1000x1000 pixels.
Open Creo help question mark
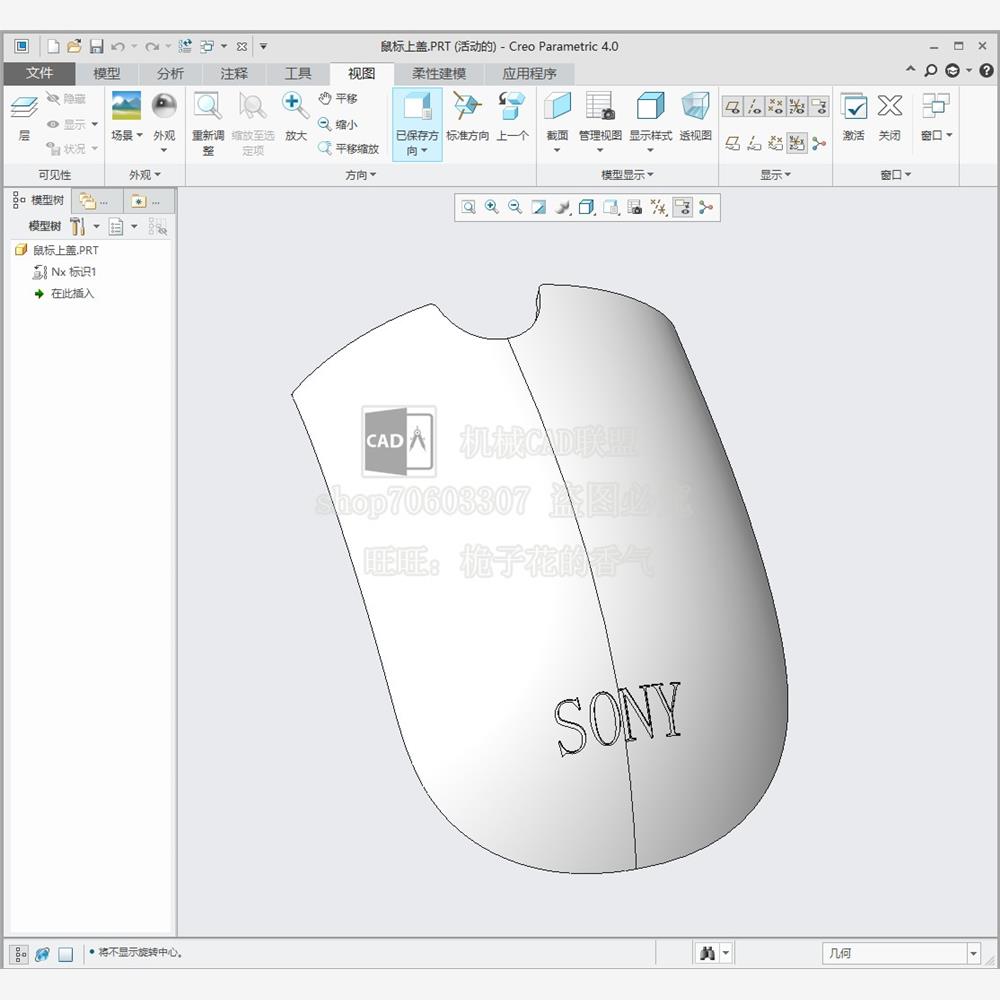(x=986, y=71)
